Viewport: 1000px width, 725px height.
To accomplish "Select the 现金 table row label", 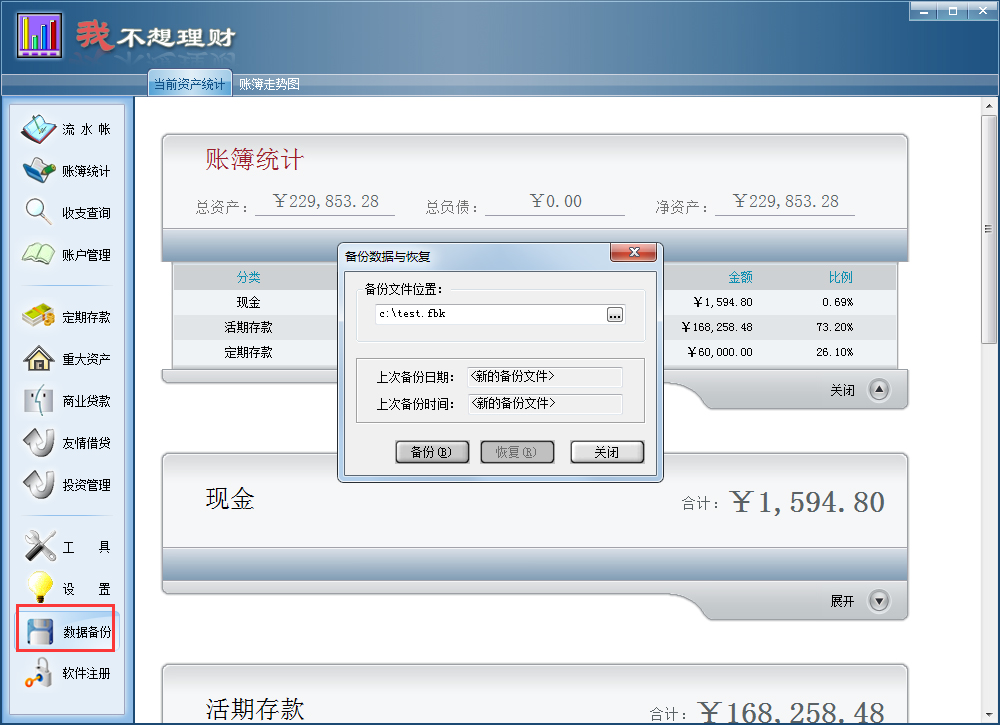I will tap(248, 302).
